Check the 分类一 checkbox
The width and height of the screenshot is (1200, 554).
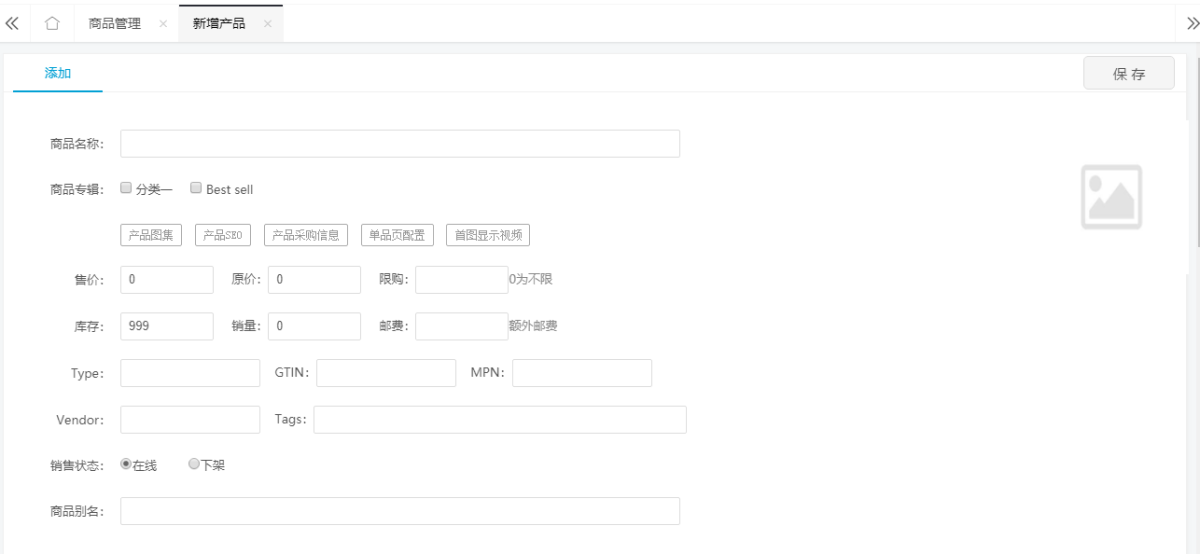126,187
